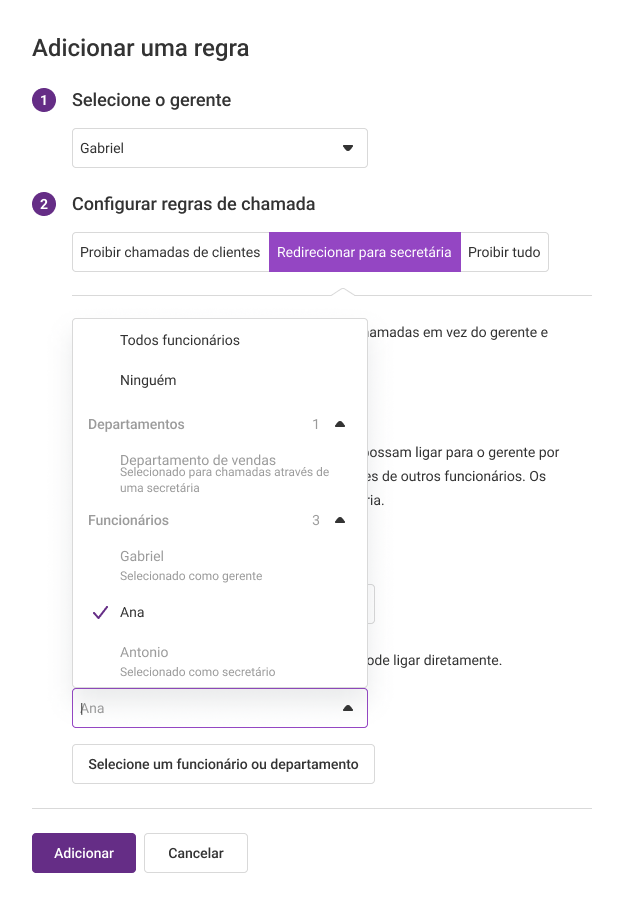Choose the Ninguém option

click(x=220, y=380)
